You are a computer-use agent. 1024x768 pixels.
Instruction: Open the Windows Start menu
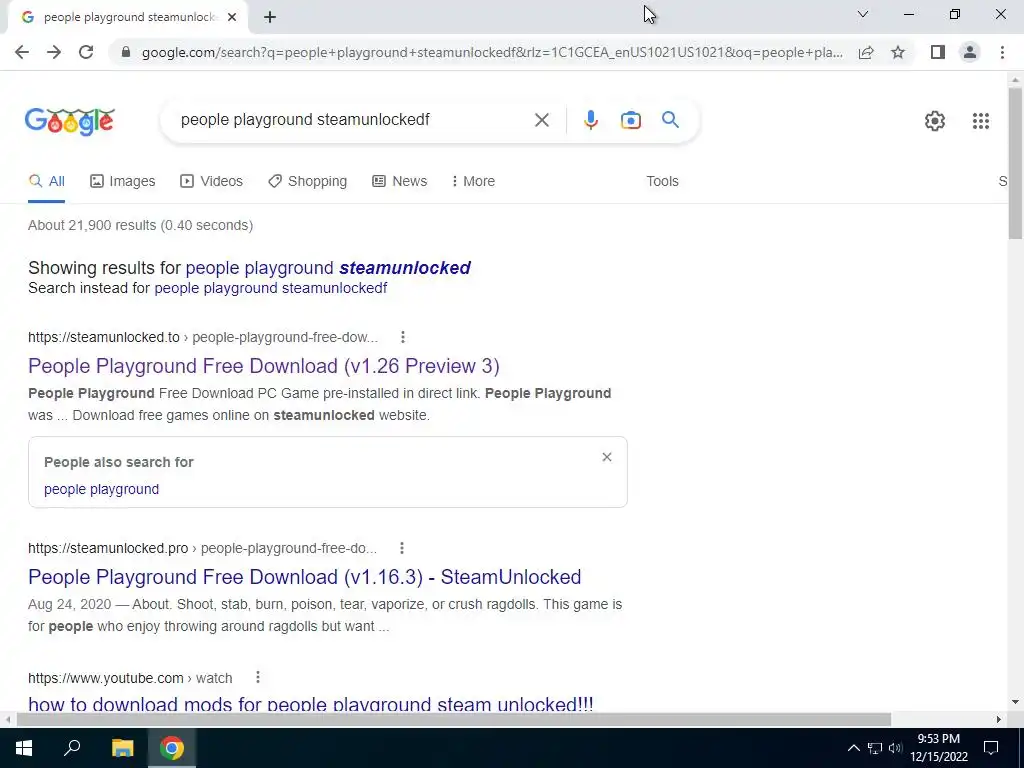pos(24,748)
